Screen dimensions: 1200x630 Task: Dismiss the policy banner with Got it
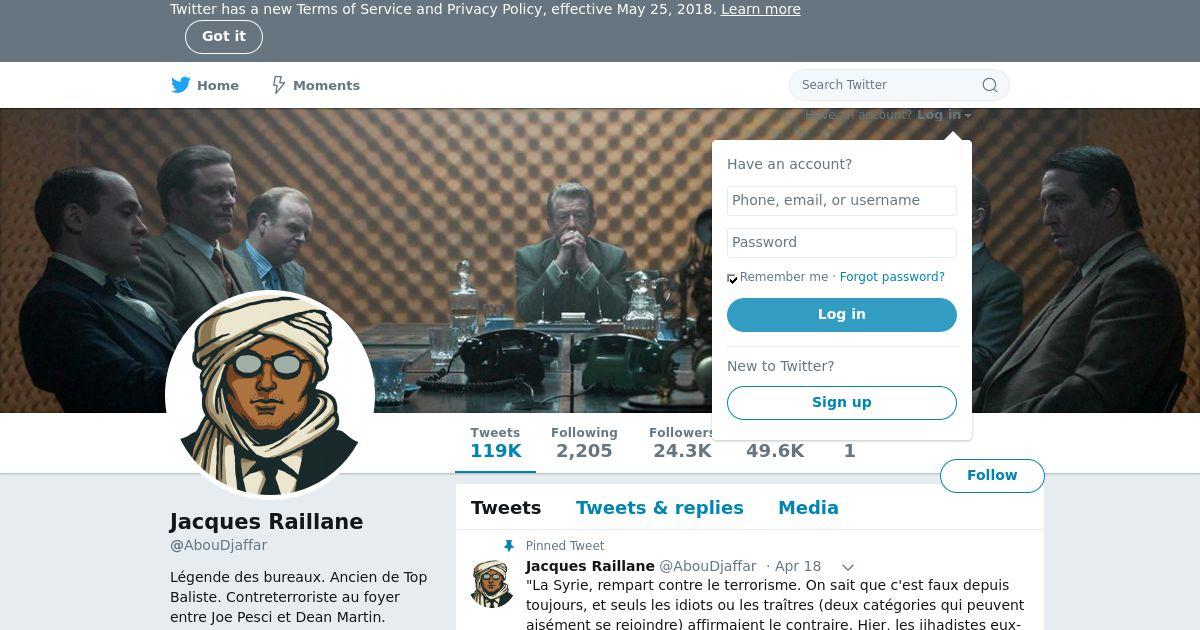(224, 36)
